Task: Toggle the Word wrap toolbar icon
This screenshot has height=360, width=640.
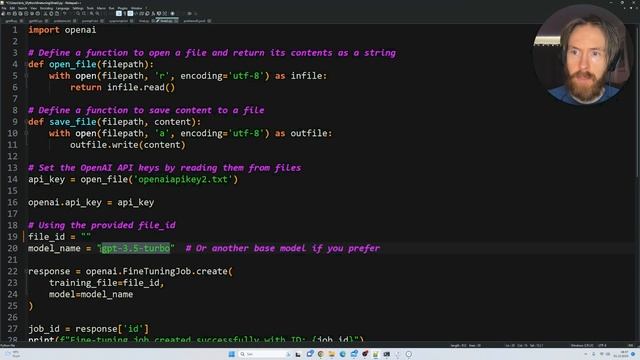Action: click(x=119, y=13)
